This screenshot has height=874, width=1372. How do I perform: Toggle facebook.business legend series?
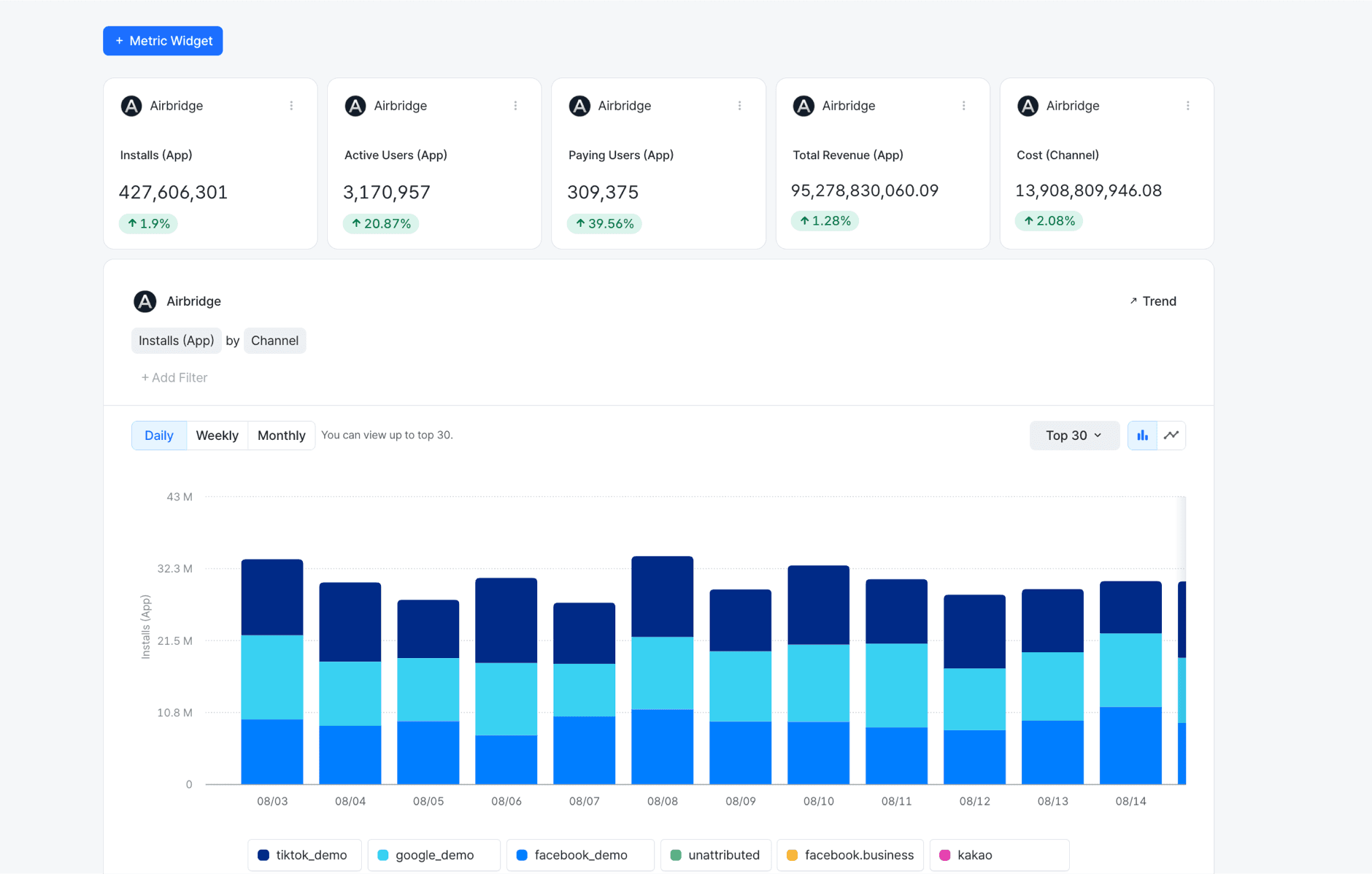(x=850, y=855)
